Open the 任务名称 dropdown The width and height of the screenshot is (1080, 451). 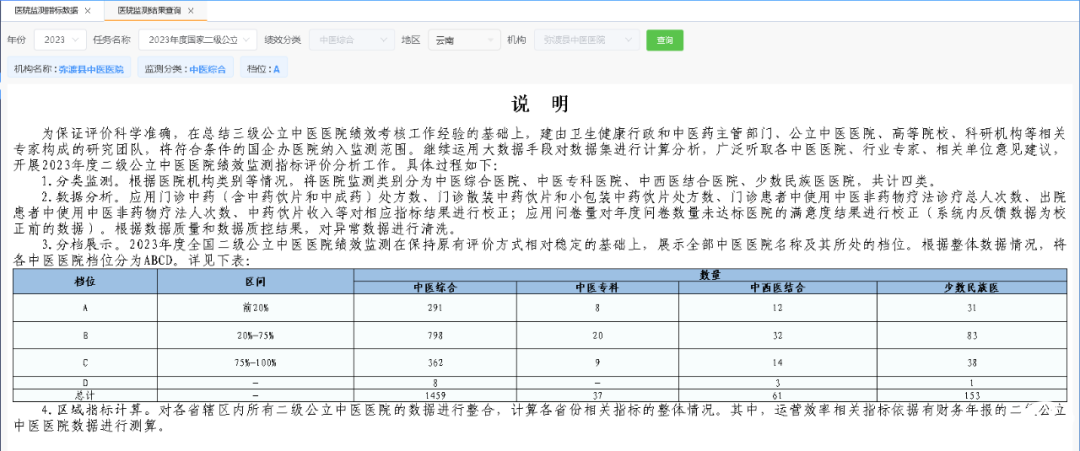coord(198,40)
